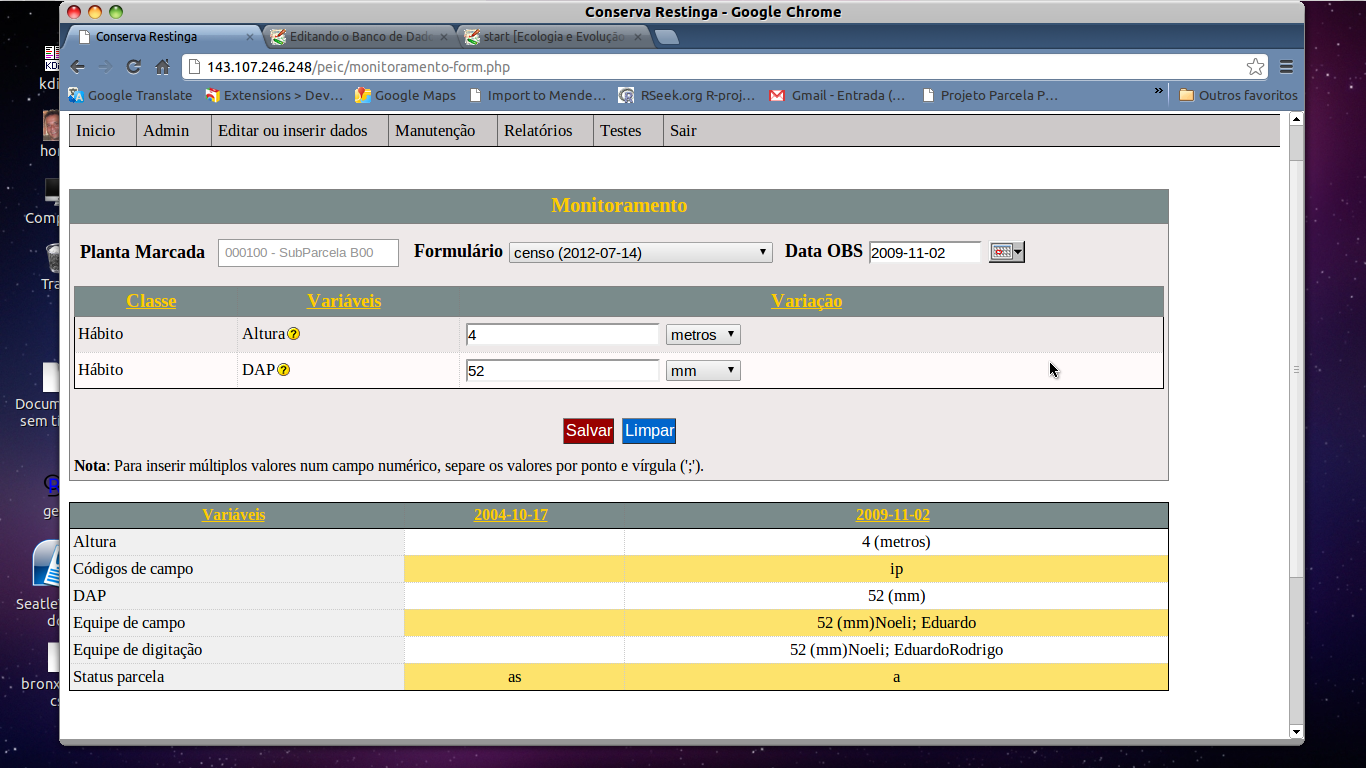Image resolution: width=1366 pixels, height=768 pixels.
Task: Sort by the 2009-11-02 column header link
Action: pyautogui.click(x=892, y=515)
